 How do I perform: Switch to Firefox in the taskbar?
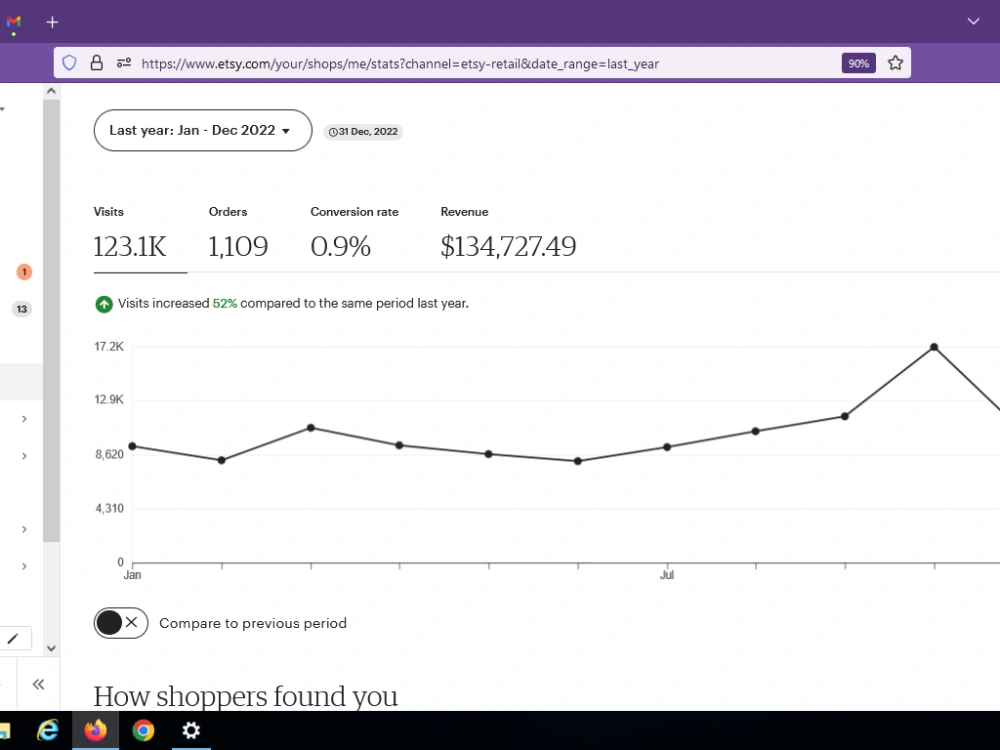pyautogui.click(x=96, y=730)
